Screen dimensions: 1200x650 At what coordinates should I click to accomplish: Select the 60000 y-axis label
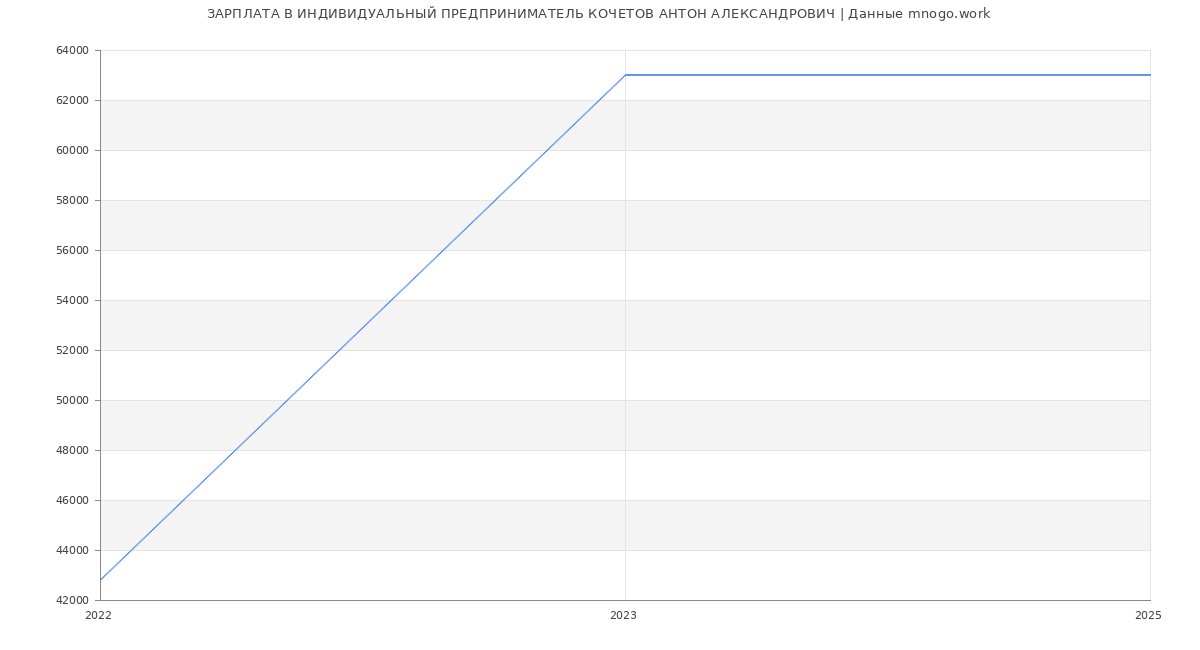[74, 151]
